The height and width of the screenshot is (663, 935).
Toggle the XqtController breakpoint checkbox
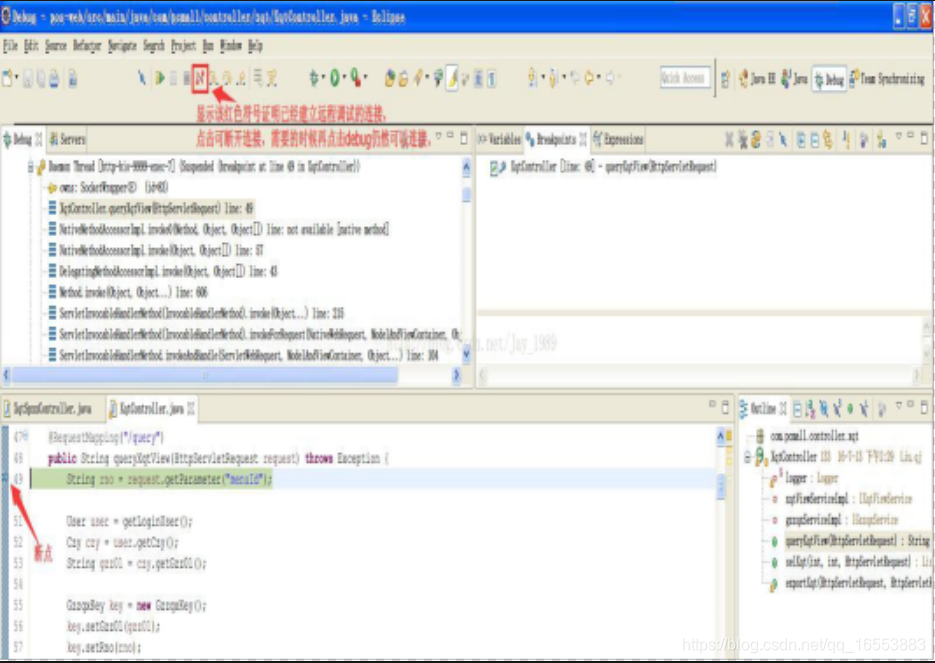(x=494, y=168)
